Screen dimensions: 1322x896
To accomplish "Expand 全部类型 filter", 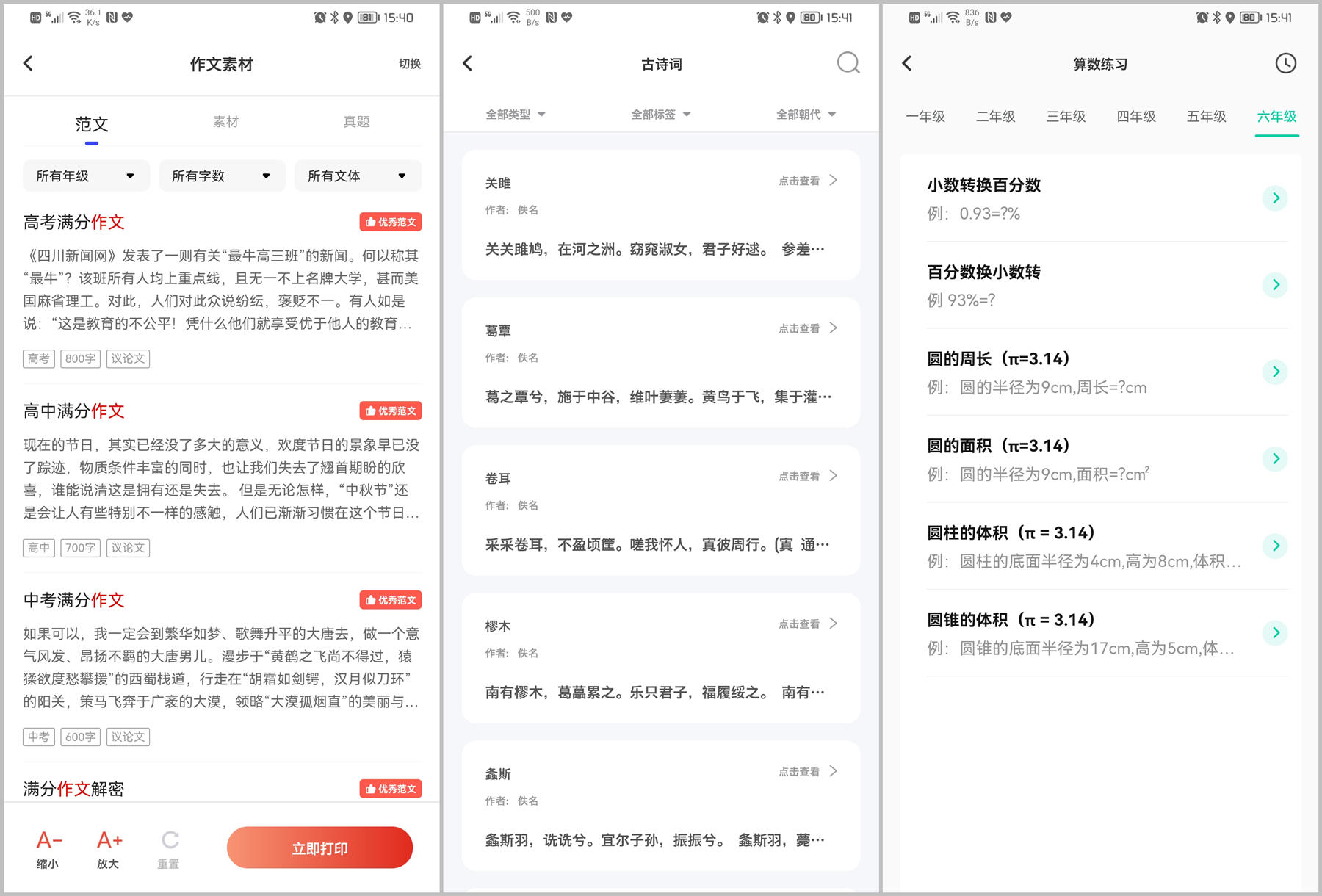I will tap(516, 115).
